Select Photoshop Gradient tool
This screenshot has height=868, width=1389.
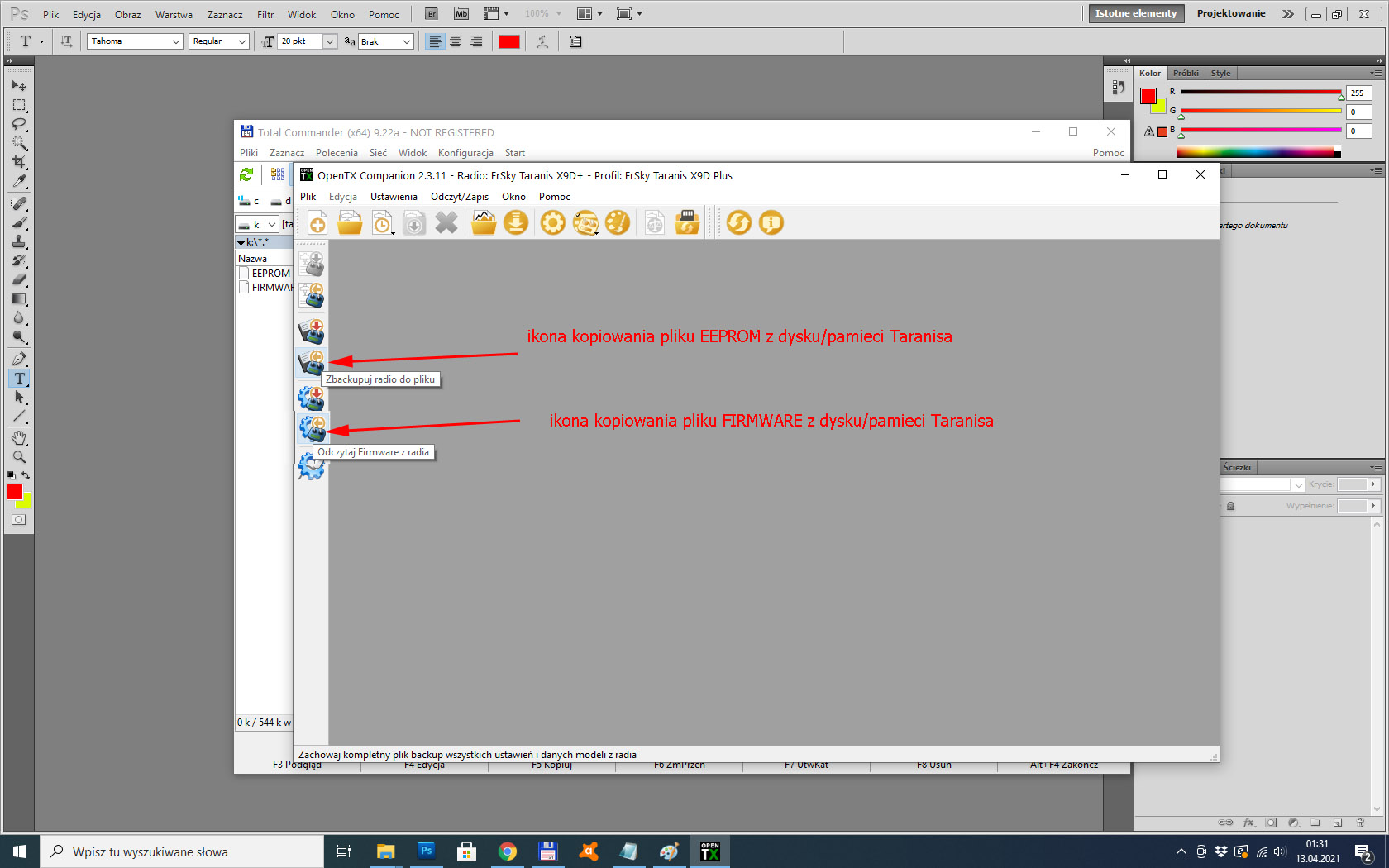(19, 298)
